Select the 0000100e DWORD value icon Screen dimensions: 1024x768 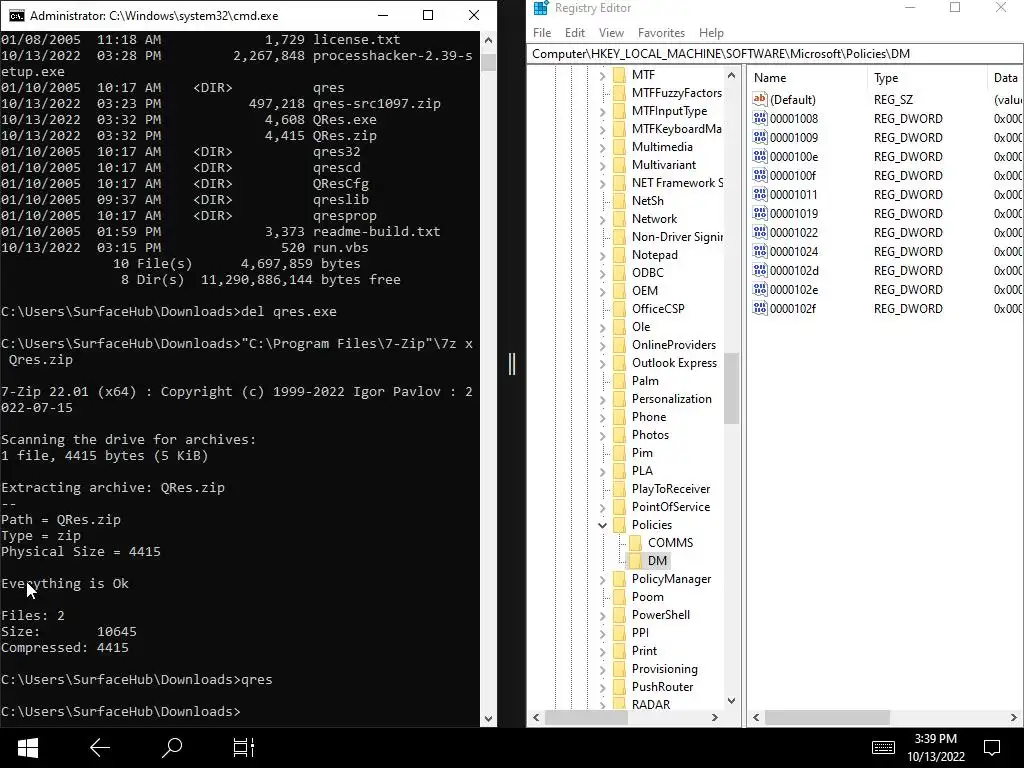pyautogui.click(x=760, y=156)
